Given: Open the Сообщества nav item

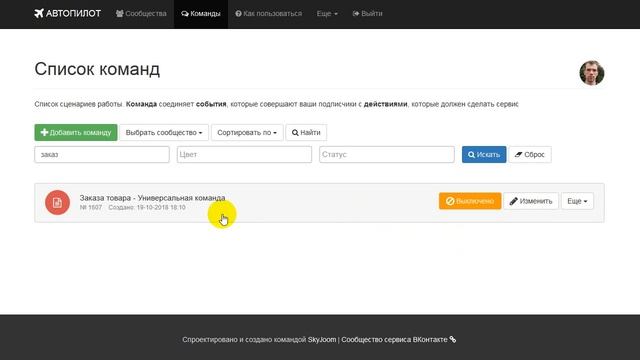Looking at the screenshot, I should [141, 13].
